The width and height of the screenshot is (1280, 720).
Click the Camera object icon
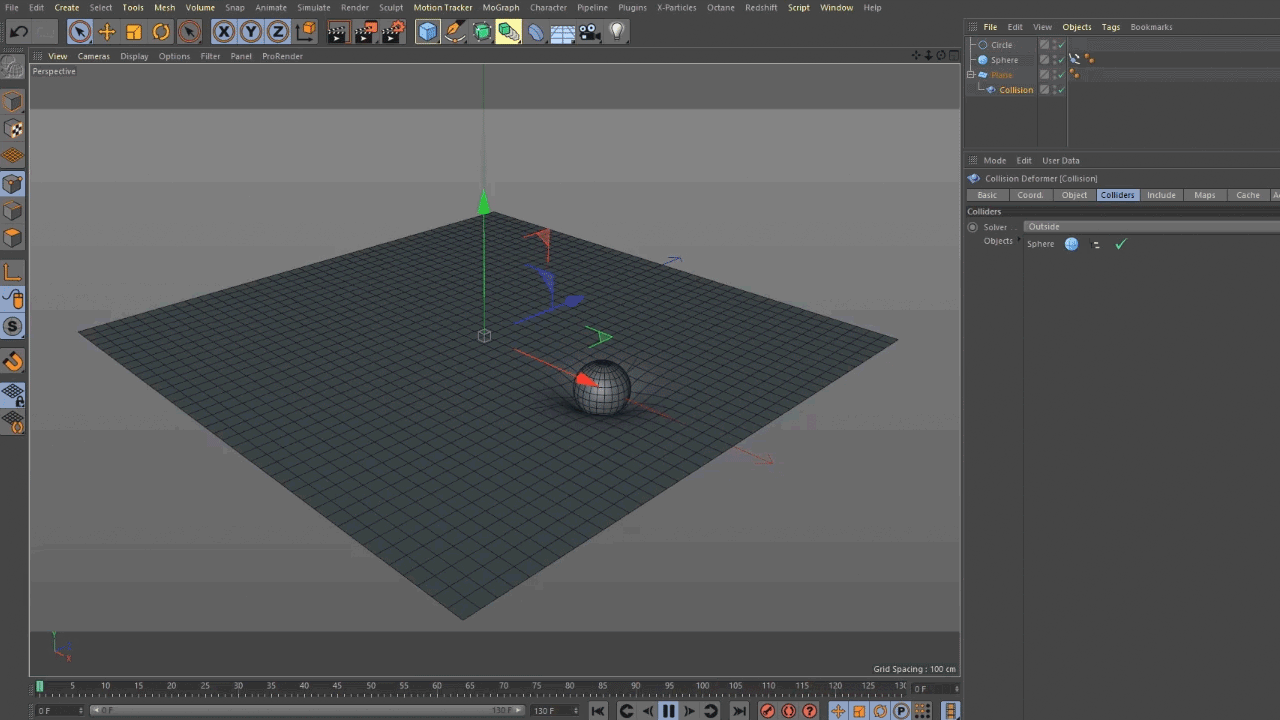pyautogui.click(x=590, y=32)
